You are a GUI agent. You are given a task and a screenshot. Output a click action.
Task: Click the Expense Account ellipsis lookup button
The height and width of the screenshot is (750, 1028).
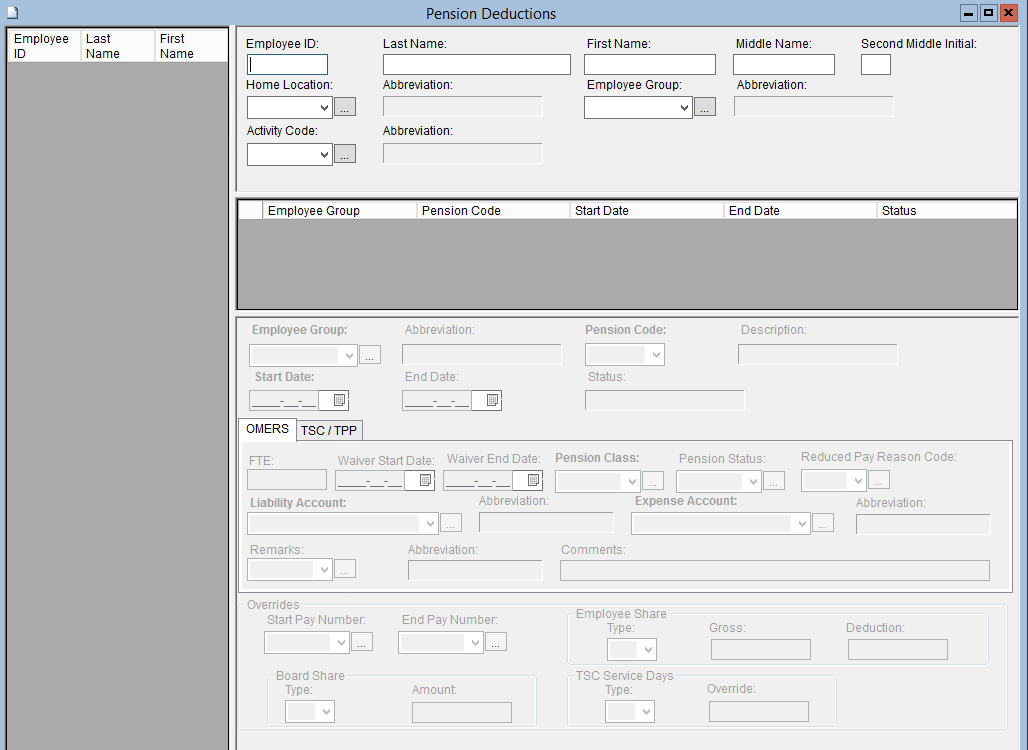(x=823, y=523)
